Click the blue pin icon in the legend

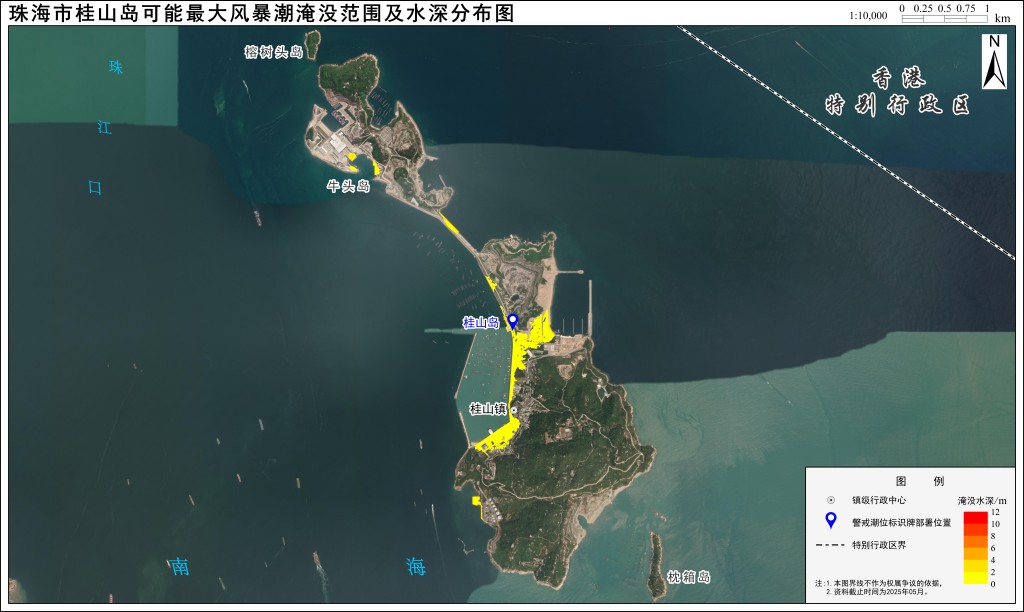pos(831,520)
